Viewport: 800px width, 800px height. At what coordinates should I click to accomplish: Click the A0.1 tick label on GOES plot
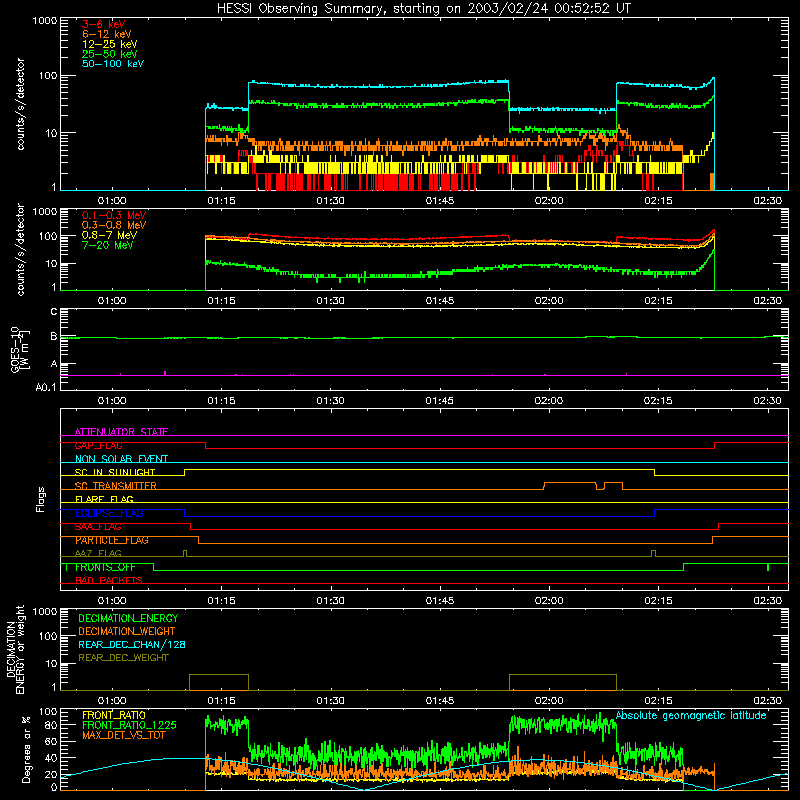point(45,387)
